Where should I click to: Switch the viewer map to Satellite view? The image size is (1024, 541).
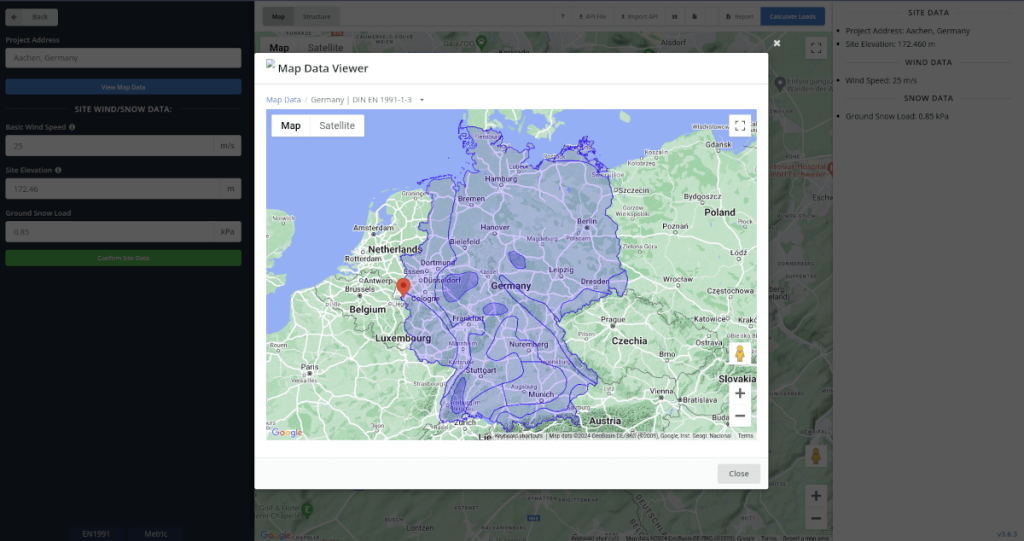tap(336, 126)
